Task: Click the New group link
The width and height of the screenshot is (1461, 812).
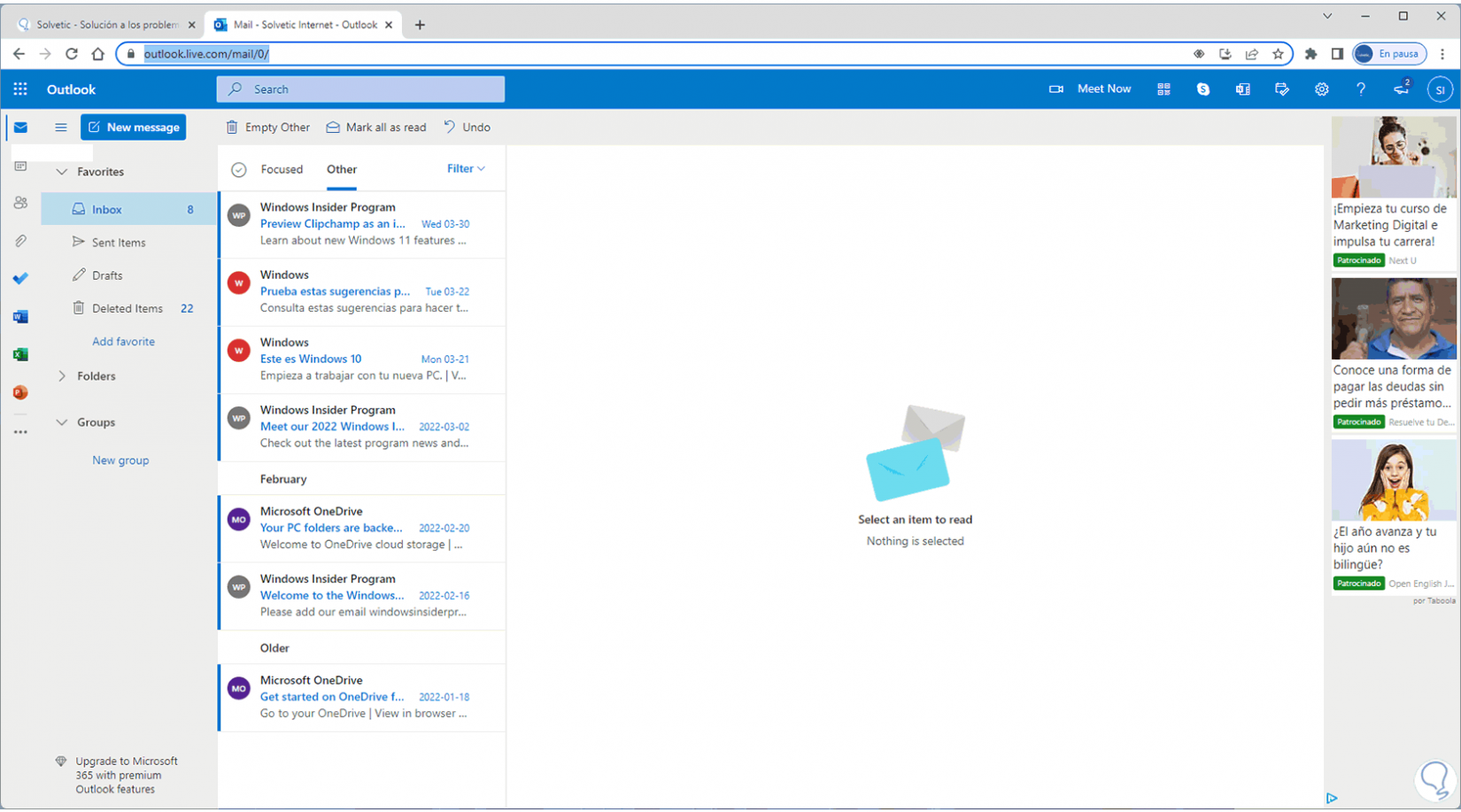Action: (x=120, y=460)
